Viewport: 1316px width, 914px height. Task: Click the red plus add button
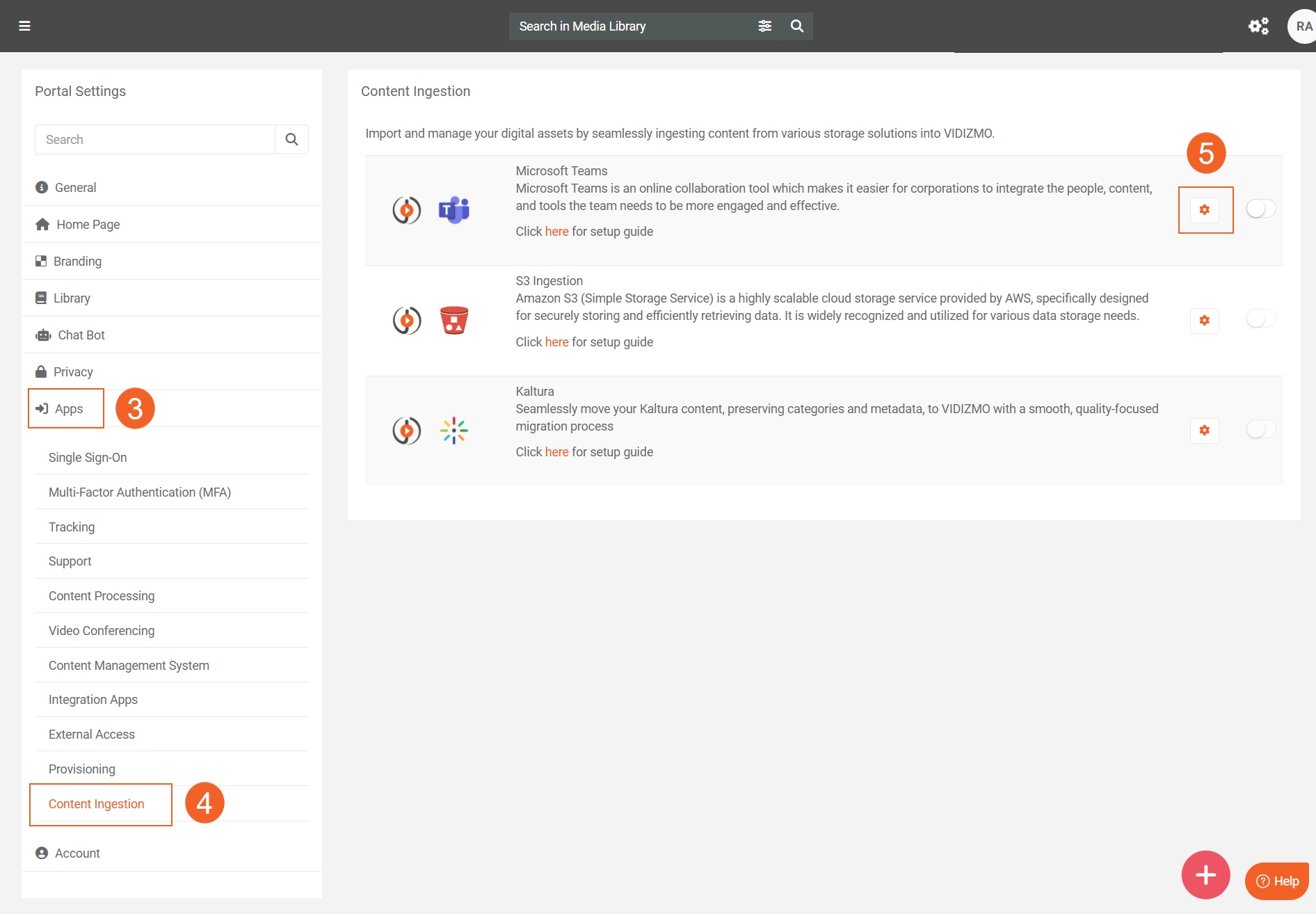click(1205, 875)
